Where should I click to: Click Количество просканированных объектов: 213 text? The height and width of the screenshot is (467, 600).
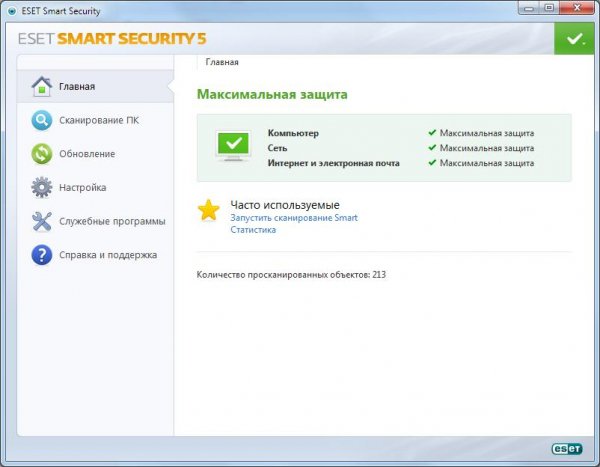coord(291,275)
